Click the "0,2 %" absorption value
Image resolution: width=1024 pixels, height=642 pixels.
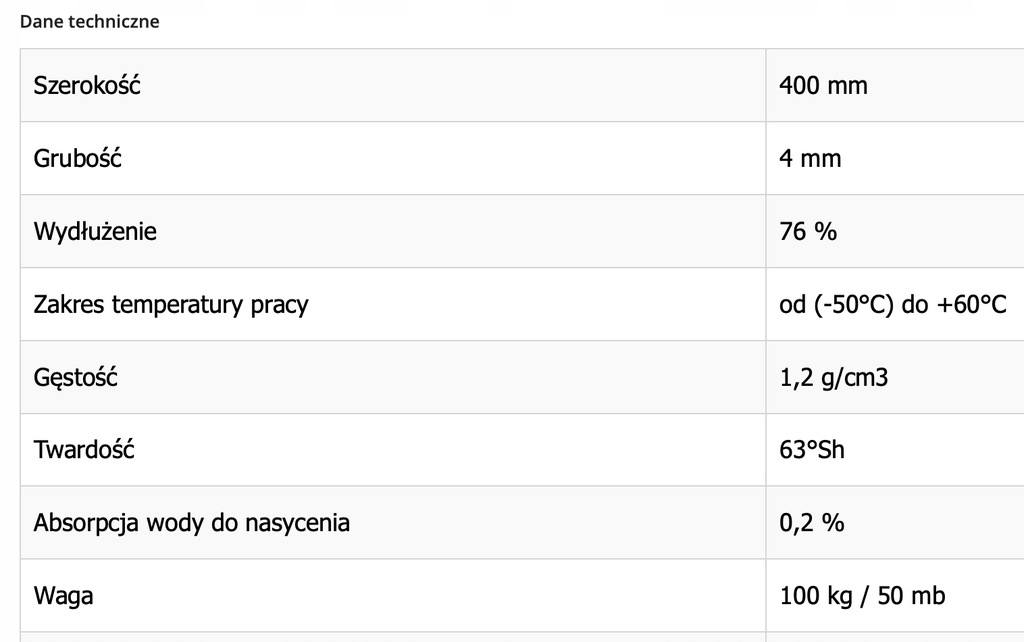(x=812, y=523)
